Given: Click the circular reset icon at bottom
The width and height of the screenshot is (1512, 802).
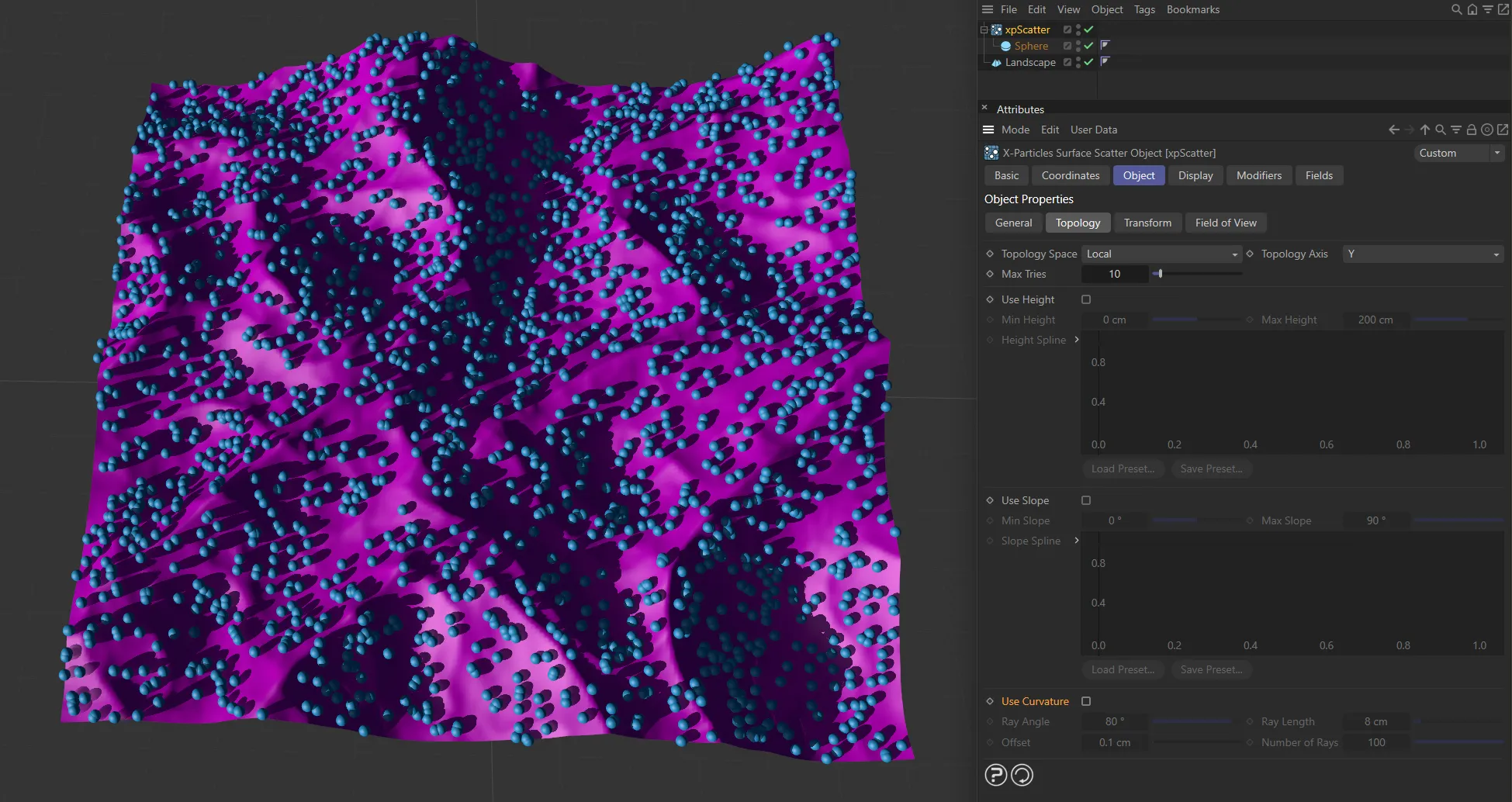Looking at the screenshot, I should click(1022, 774).
